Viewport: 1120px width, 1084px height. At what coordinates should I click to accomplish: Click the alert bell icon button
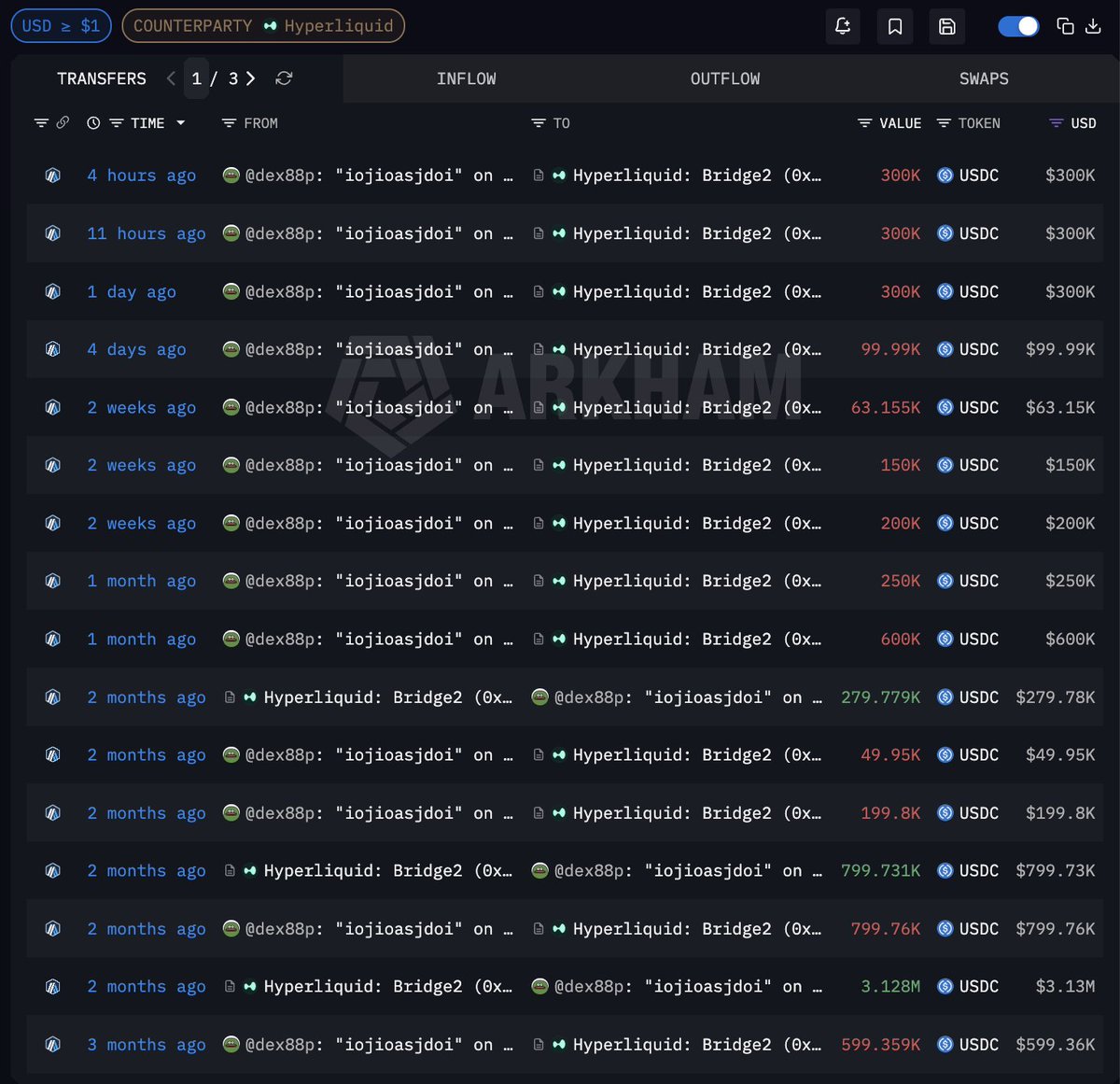(x=843, y=26)
